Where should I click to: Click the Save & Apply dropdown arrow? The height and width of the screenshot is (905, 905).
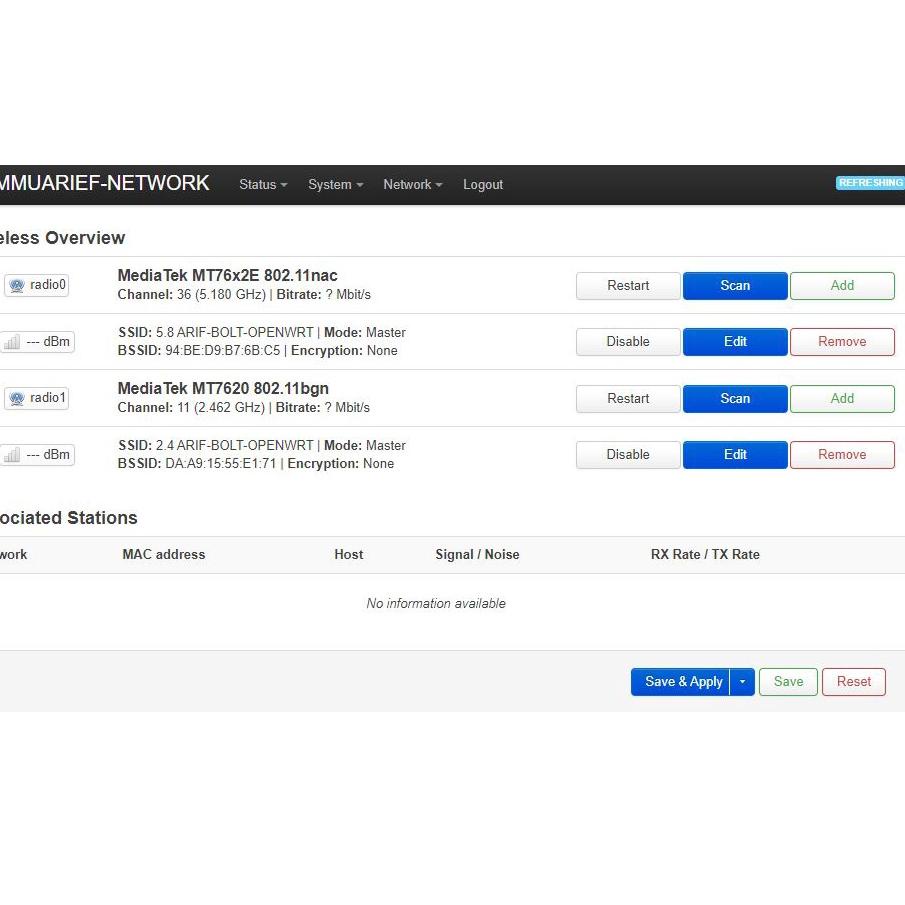coord(742,682)
